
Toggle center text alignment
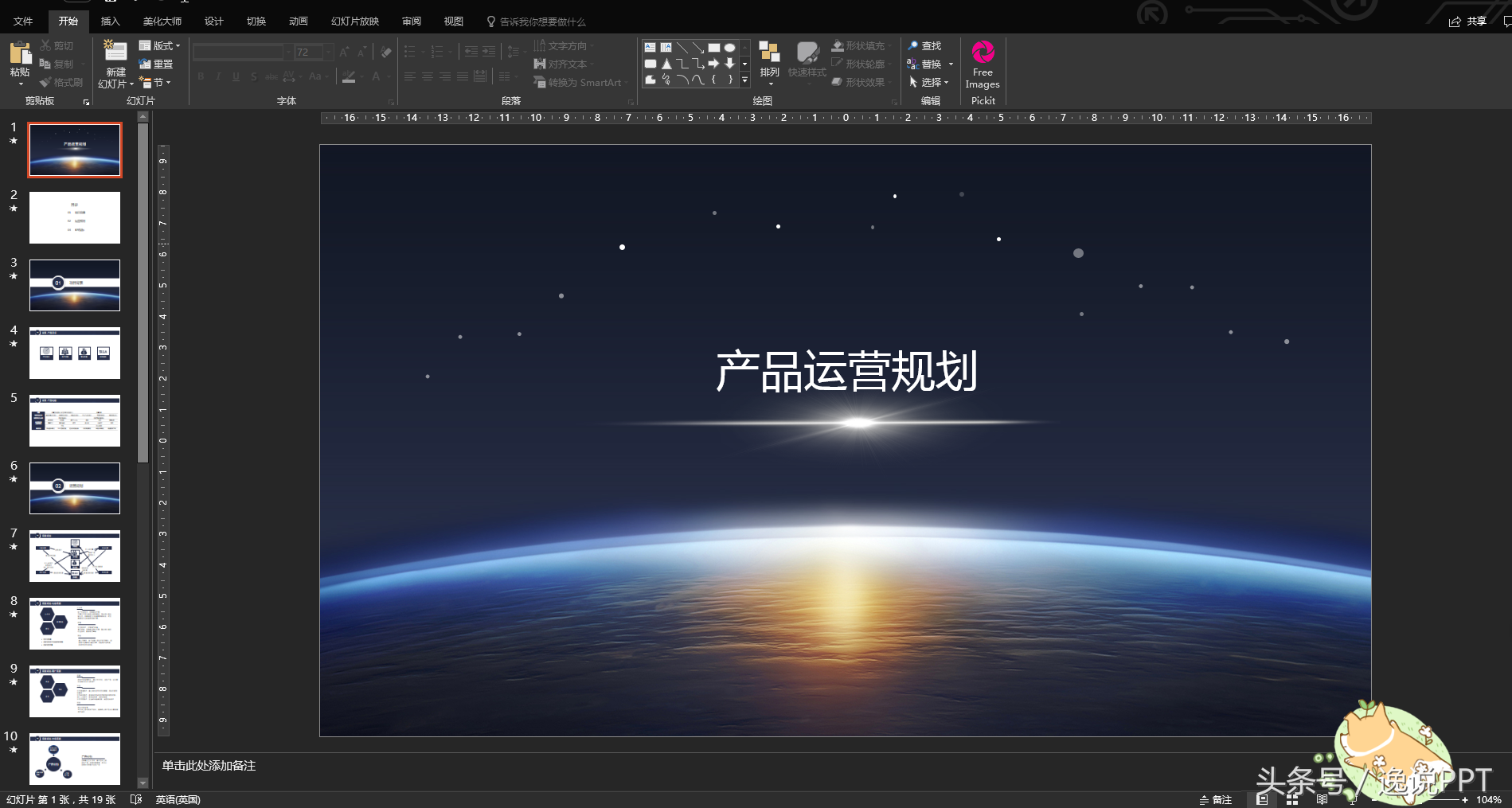(x=428, y=76)
